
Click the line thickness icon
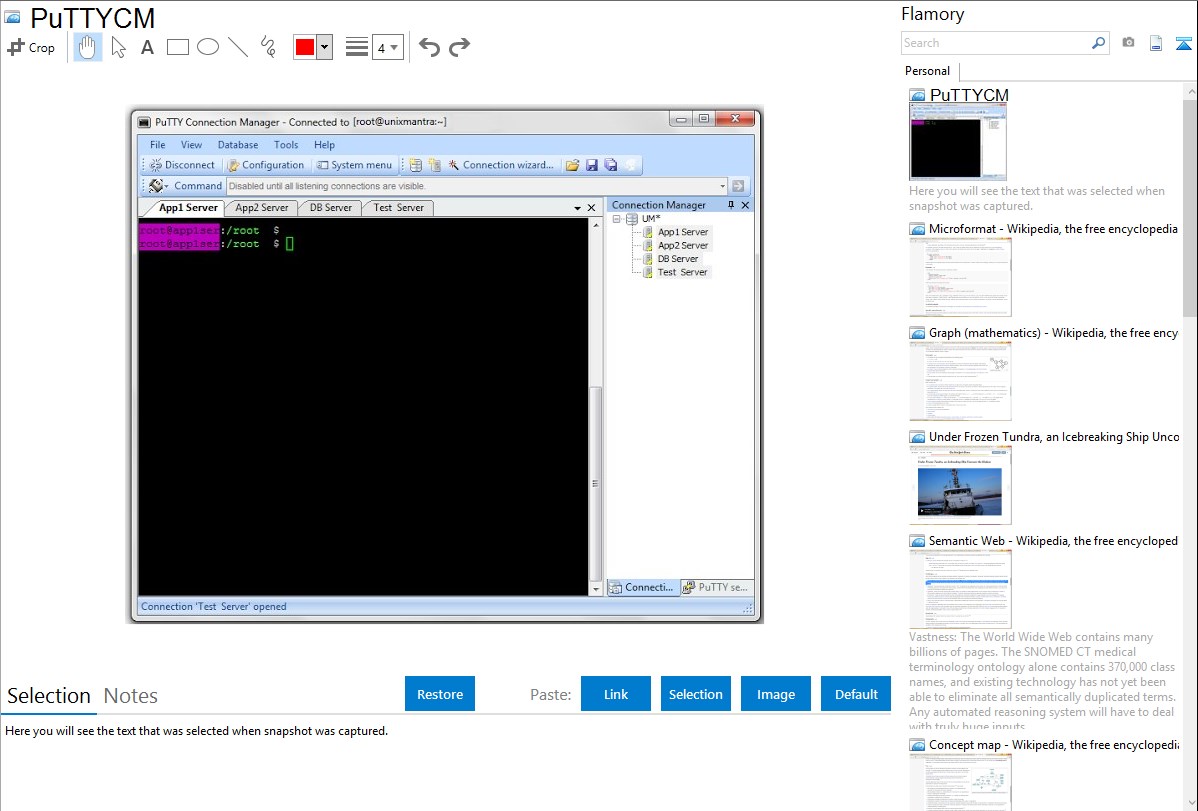(357, 47)
